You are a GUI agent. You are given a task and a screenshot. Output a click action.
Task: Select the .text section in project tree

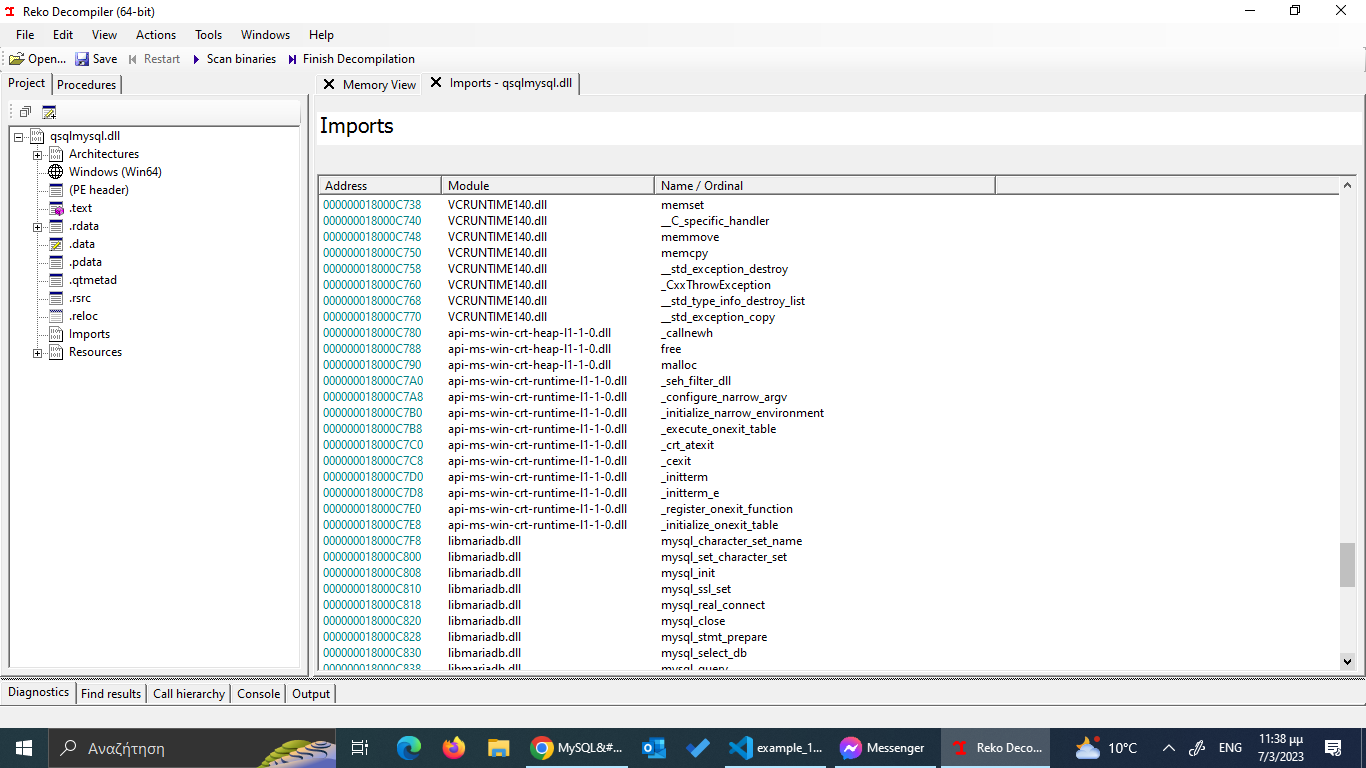tap(80, 208)
